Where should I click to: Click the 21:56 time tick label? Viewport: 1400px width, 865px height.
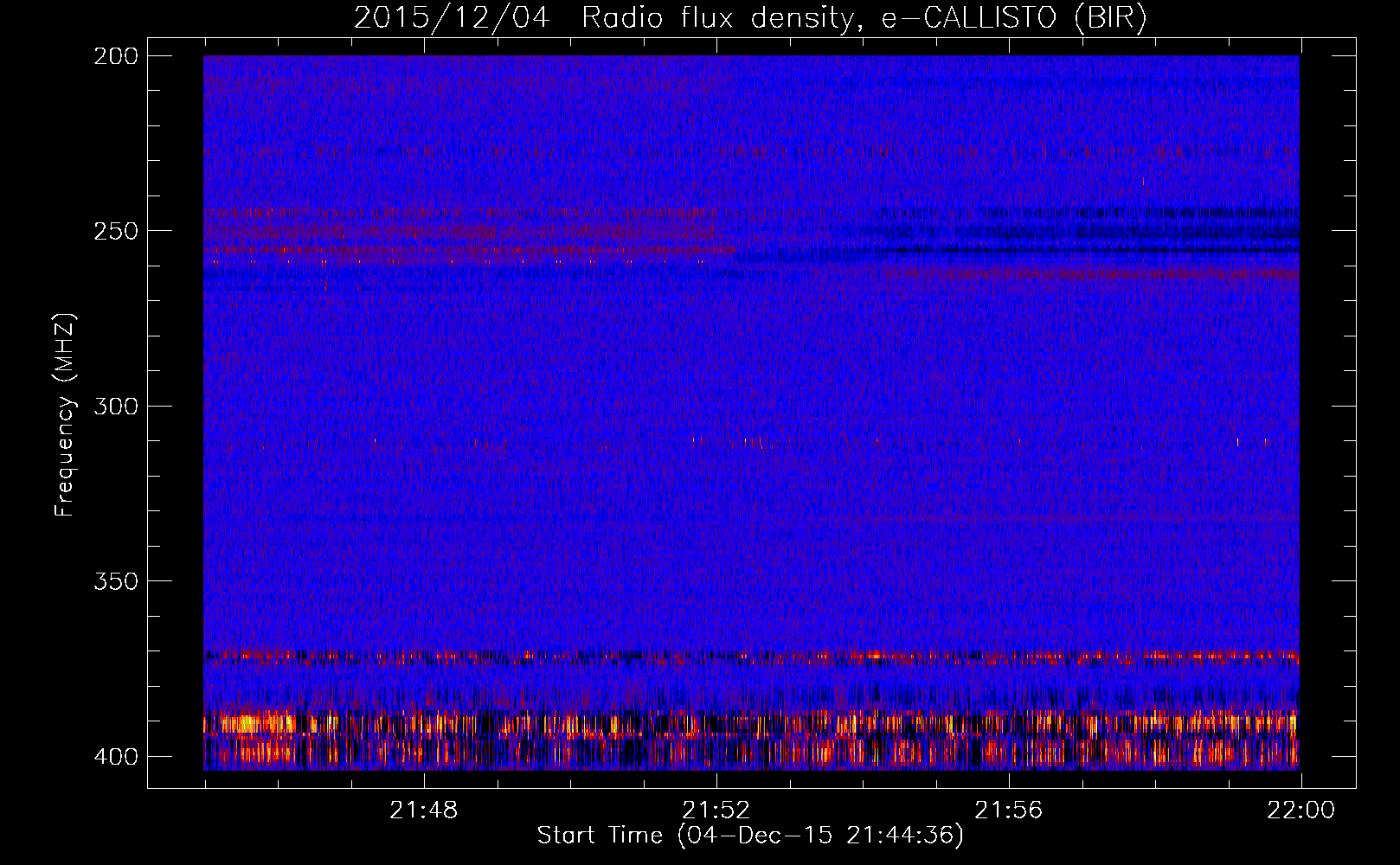1009,811
